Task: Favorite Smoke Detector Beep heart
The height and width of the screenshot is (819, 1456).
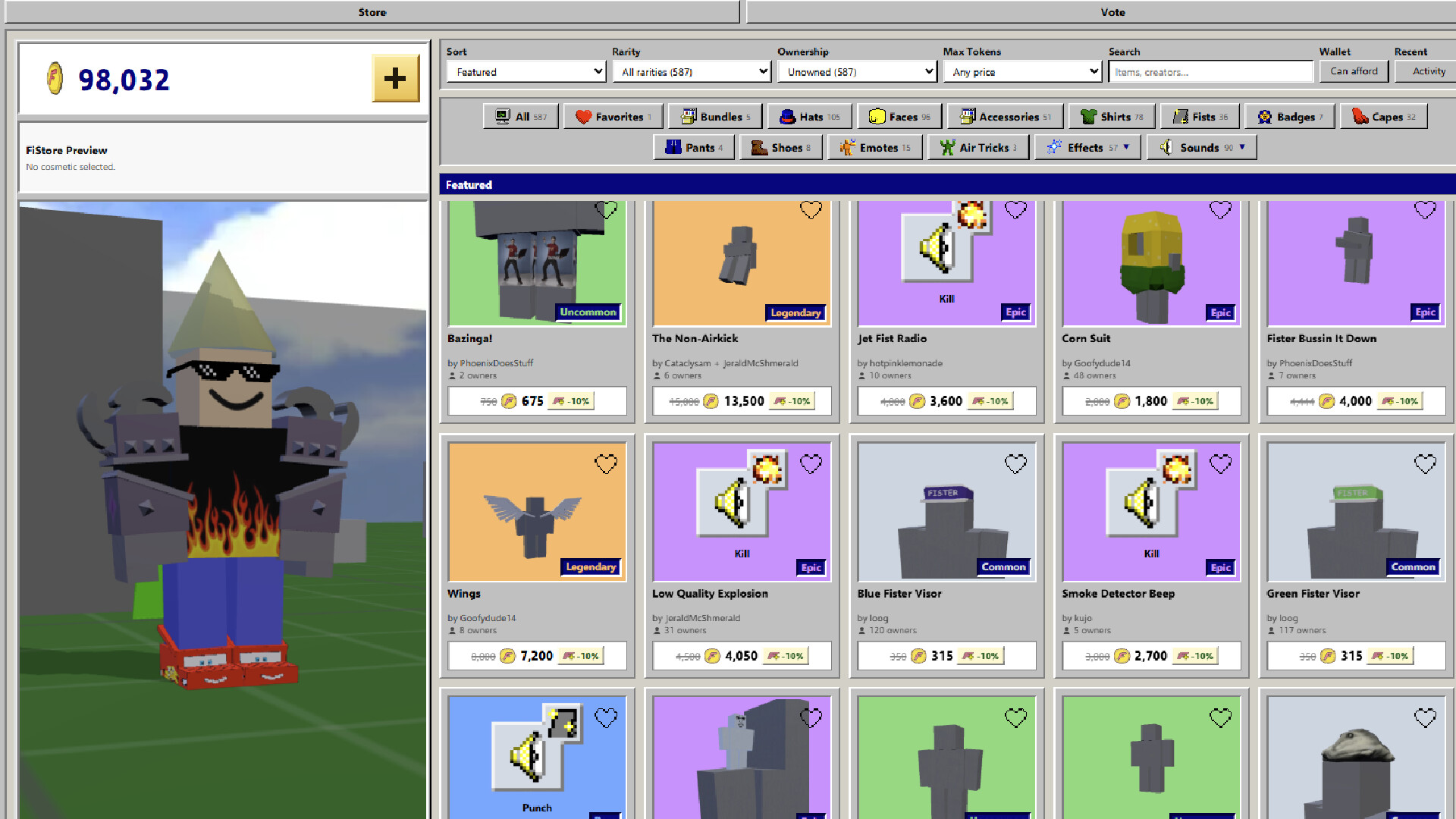Action: click(x=1220, y=463)
